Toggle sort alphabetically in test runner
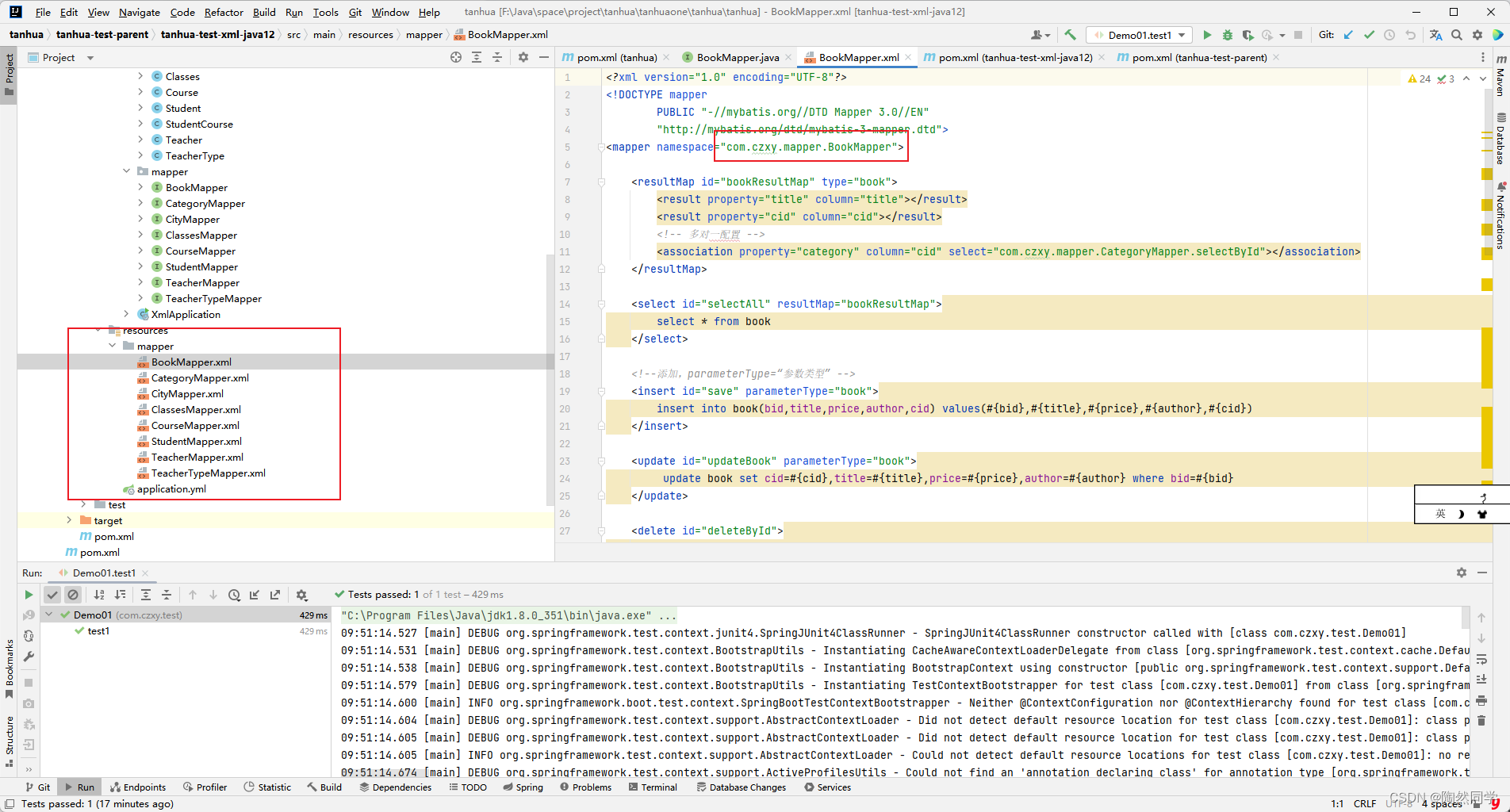 pos(99,595)
